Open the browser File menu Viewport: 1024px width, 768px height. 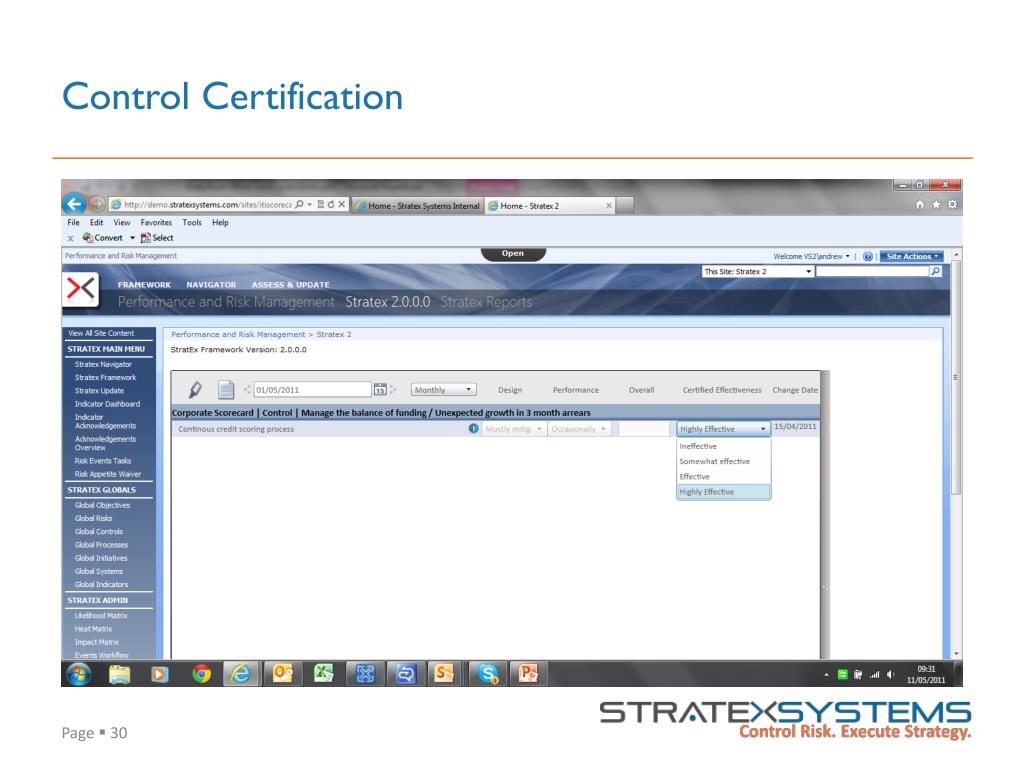tap(74, 223)
